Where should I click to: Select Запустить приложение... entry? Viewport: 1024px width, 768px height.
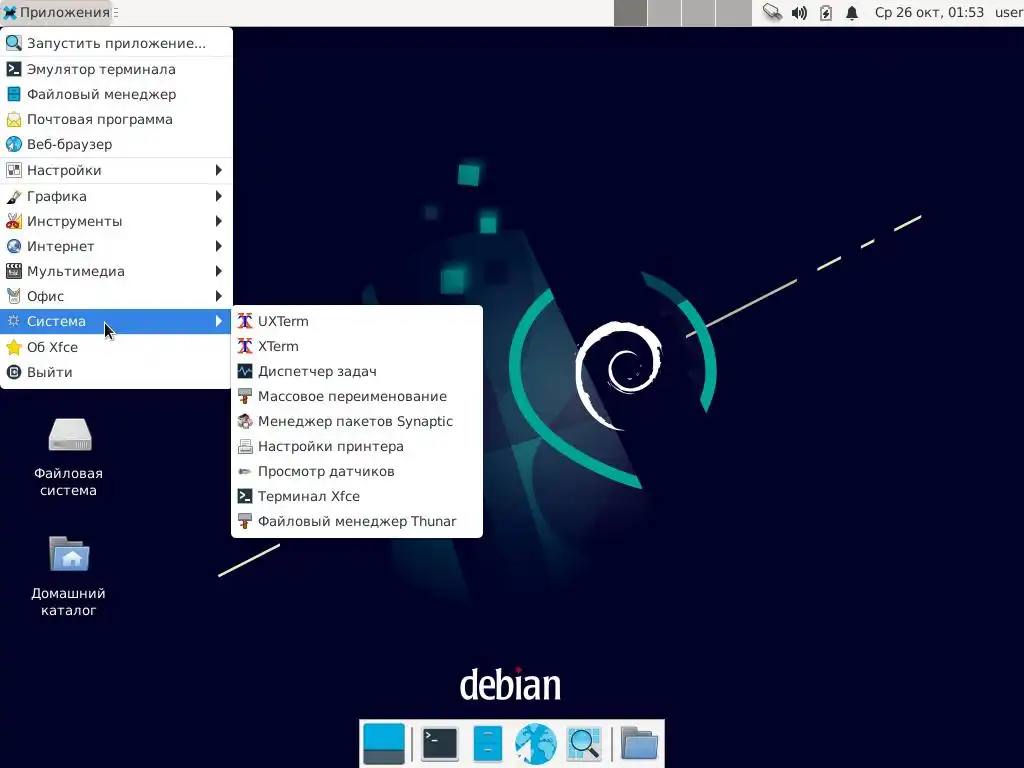(x=116, y=43)
